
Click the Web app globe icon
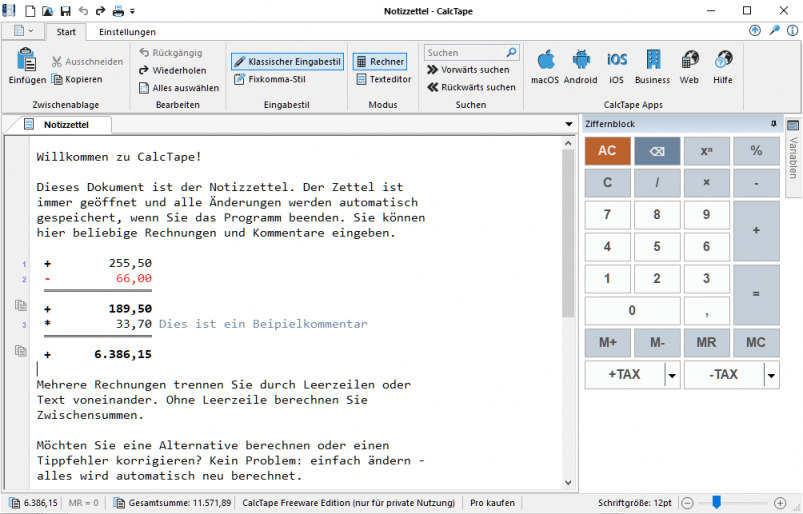pos(689,61)
